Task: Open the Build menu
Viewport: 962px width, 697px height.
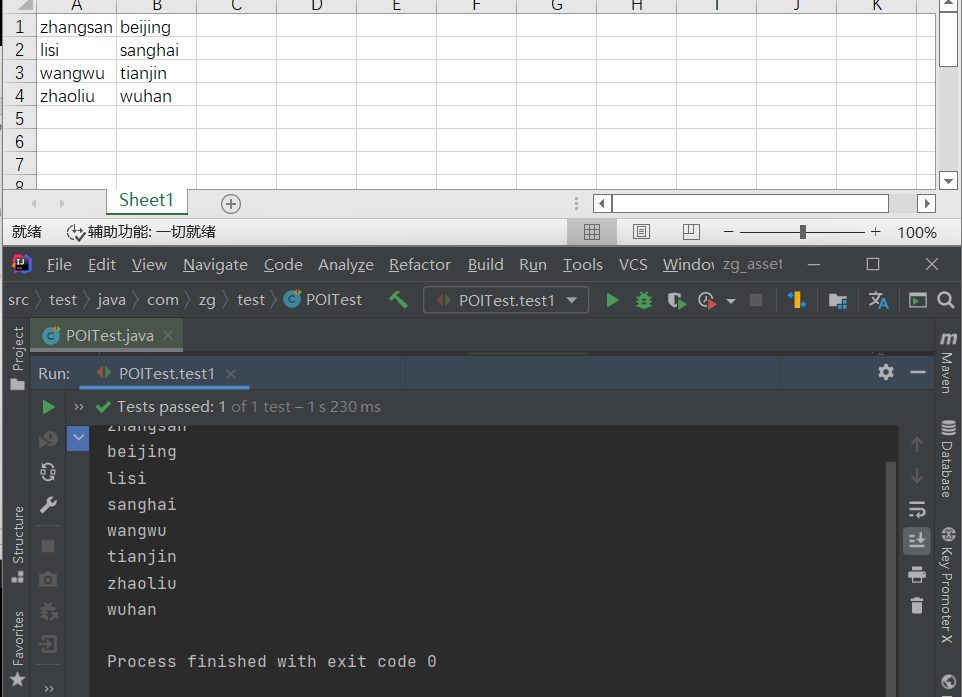Action: pyautogui.click(x=485, y=264)
